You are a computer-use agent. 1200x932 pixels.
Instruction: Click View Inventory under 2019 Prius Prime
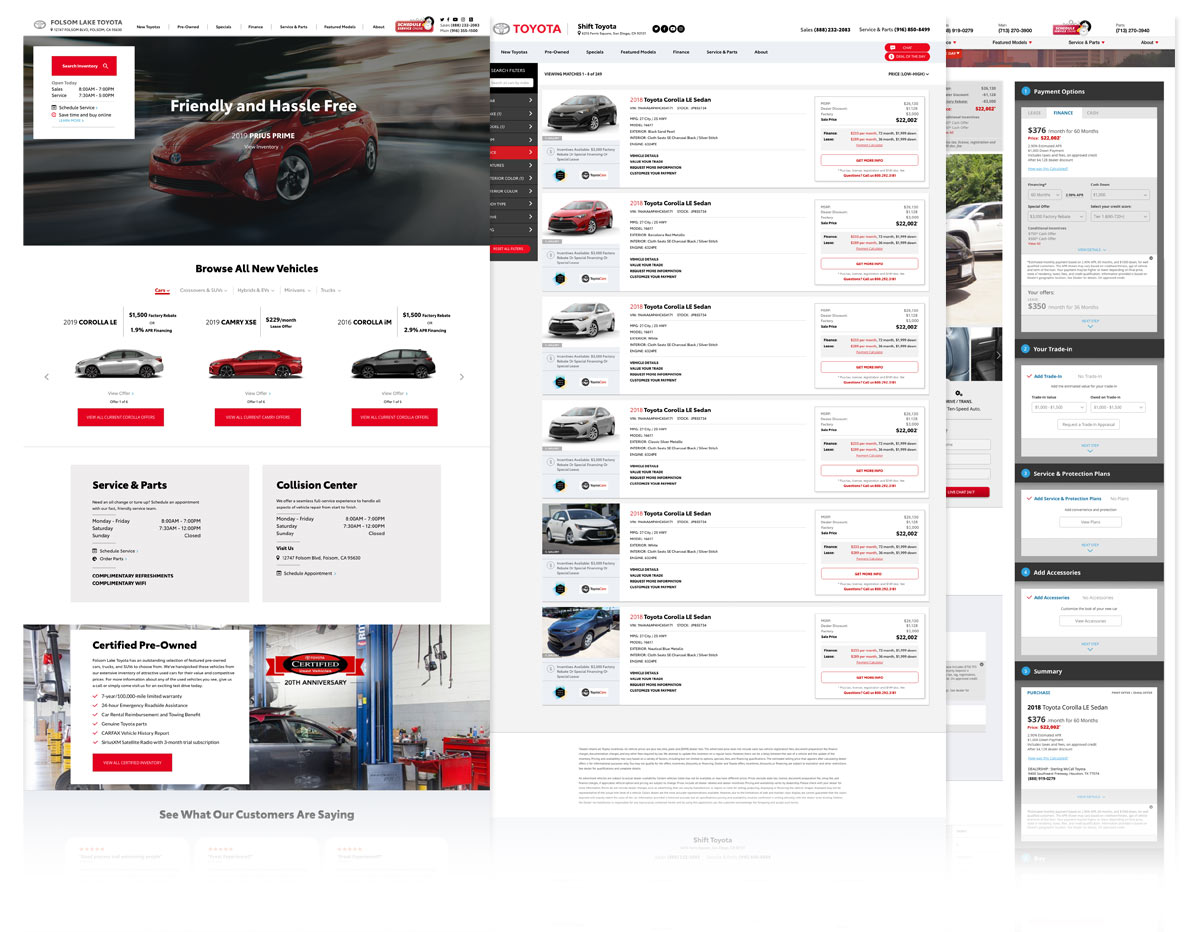click(261, 147)
